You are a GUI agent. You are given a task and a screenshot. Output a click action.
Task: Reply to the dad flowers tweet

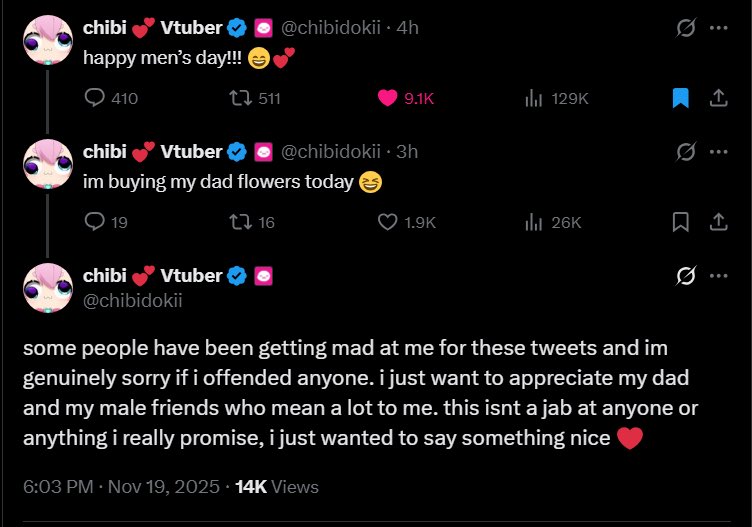tap(96, 222)
